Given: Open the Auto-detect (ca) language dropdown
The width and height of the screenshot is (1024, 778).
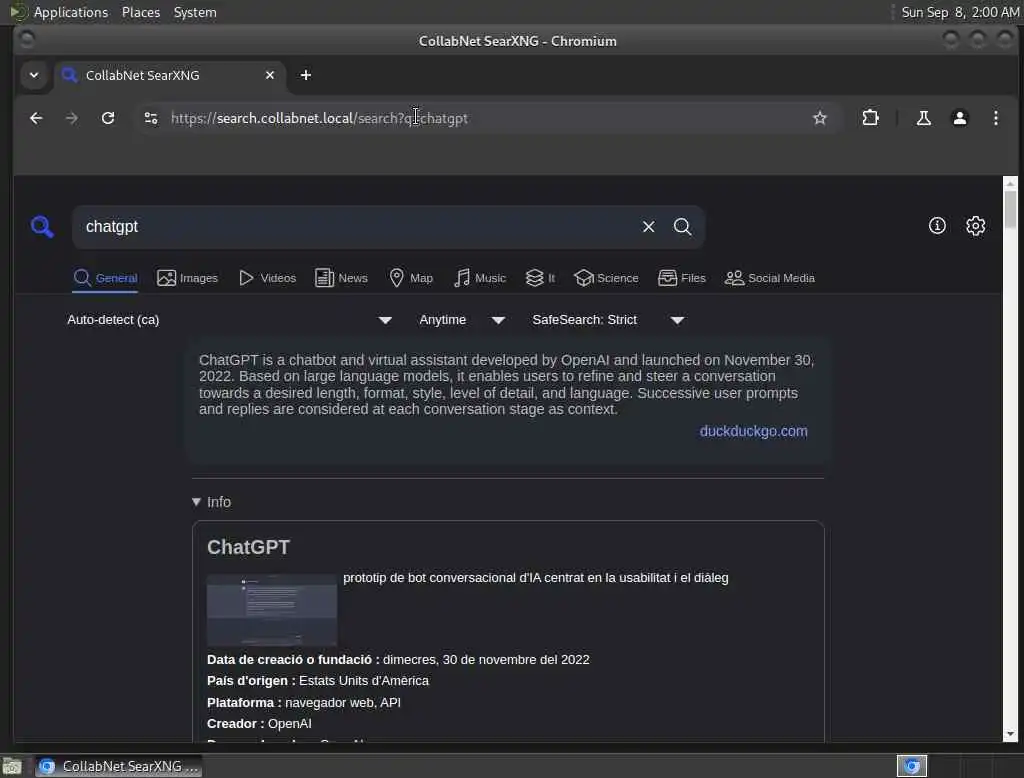Looking at the screenshot, I should click(229, 320).
